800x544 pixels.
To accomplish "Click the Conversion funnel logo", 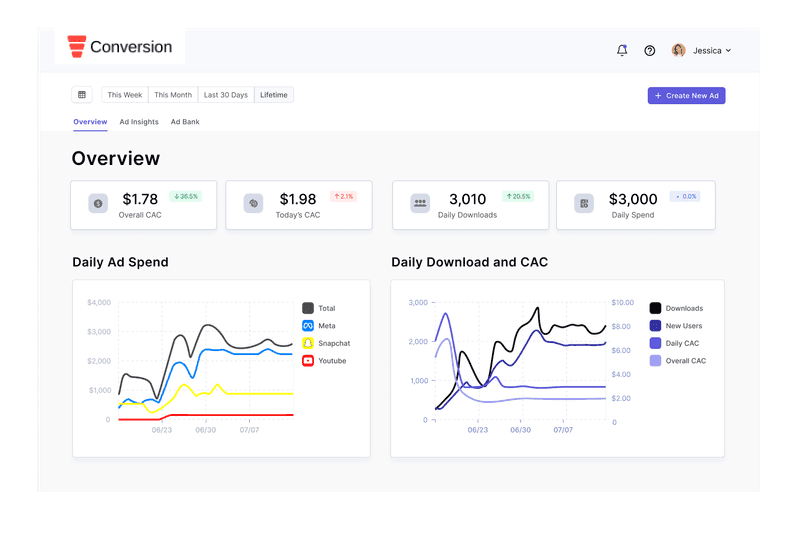I will [77, 46].
